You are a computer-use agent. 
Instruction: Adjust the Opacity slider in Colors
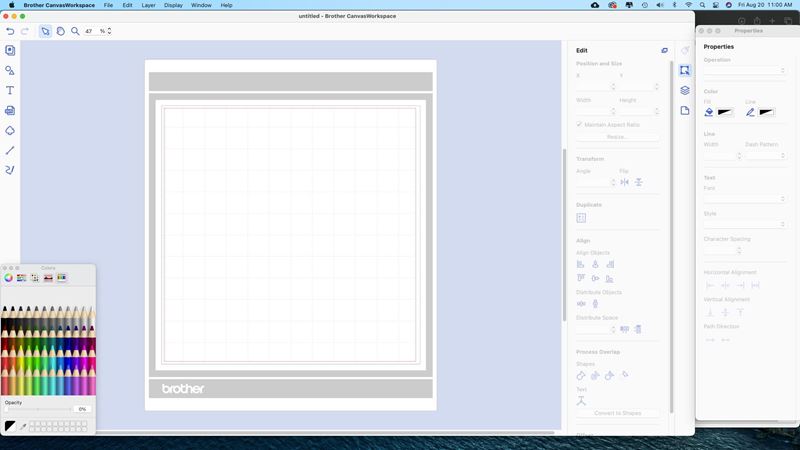(38, 409)
